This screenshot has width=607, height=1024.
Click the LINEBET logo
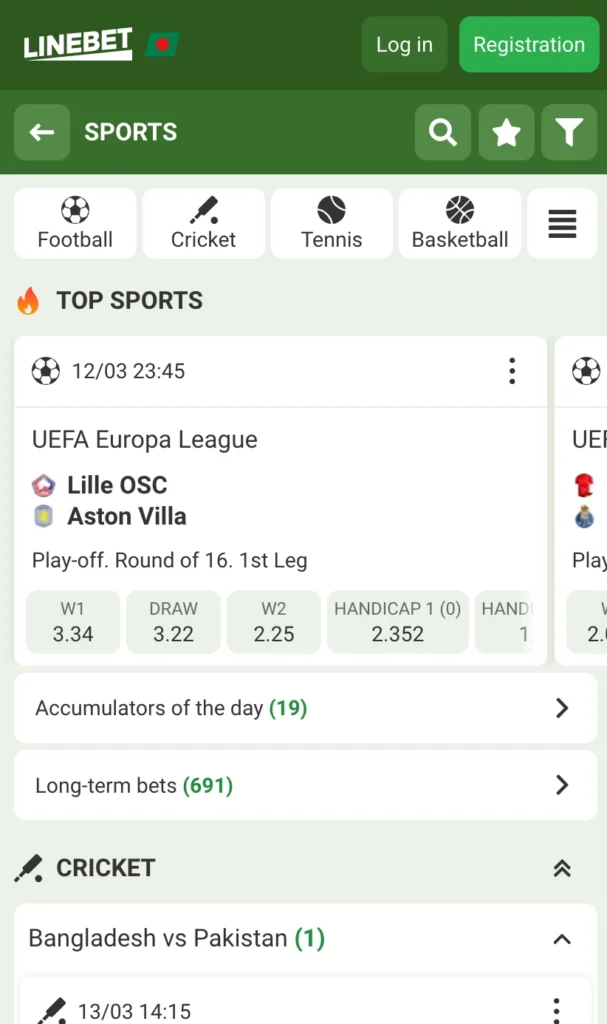(x=77, y=44)
